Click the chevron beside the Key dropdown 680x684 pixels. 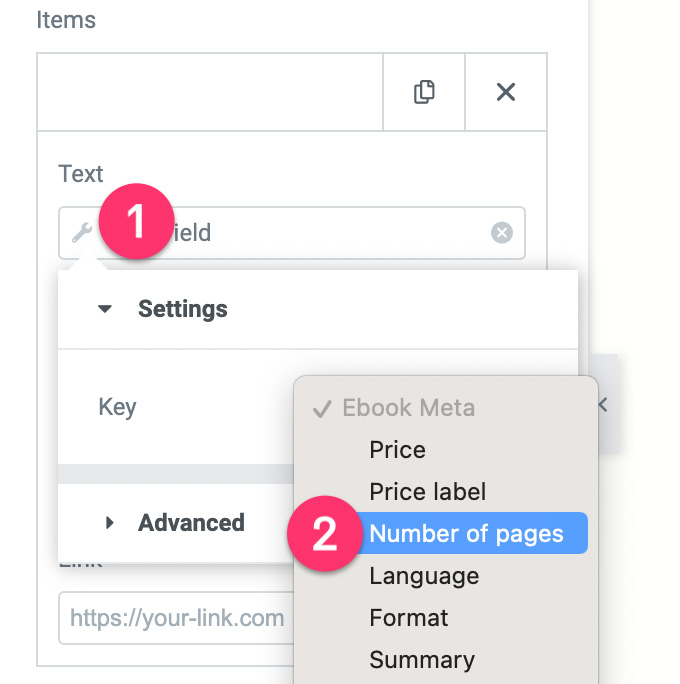602,405
